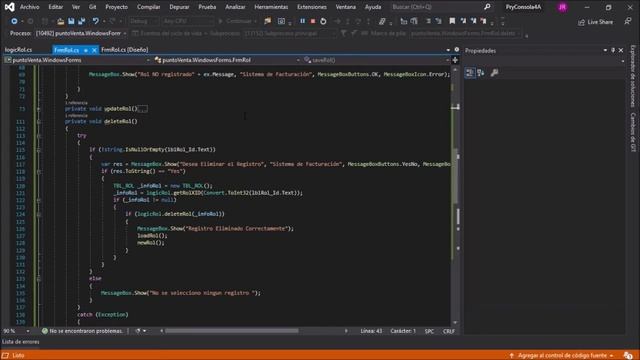The image size is (640, 360).
Task: Open the Editar menu
Action: 56,7
